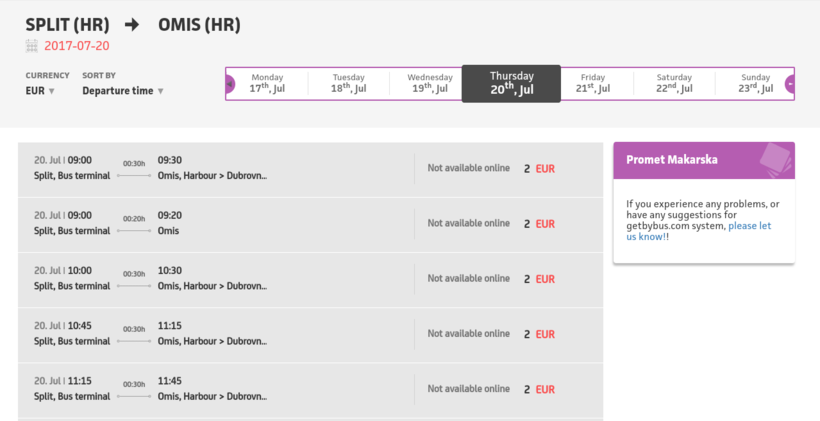The width and height of the screenshot is (820, 421).
Task: Click route arrow between Split and Omis title
Action: pos(132,25)
